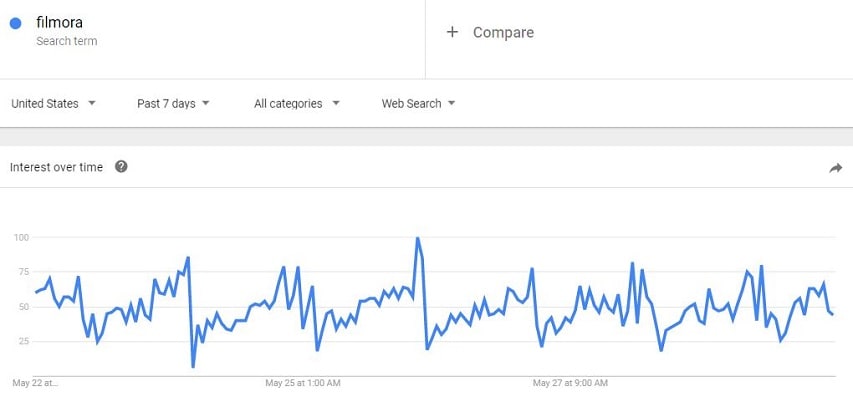Select the Interest over time heading
This screenshot has width=853, height=402.
coord(56,167)
